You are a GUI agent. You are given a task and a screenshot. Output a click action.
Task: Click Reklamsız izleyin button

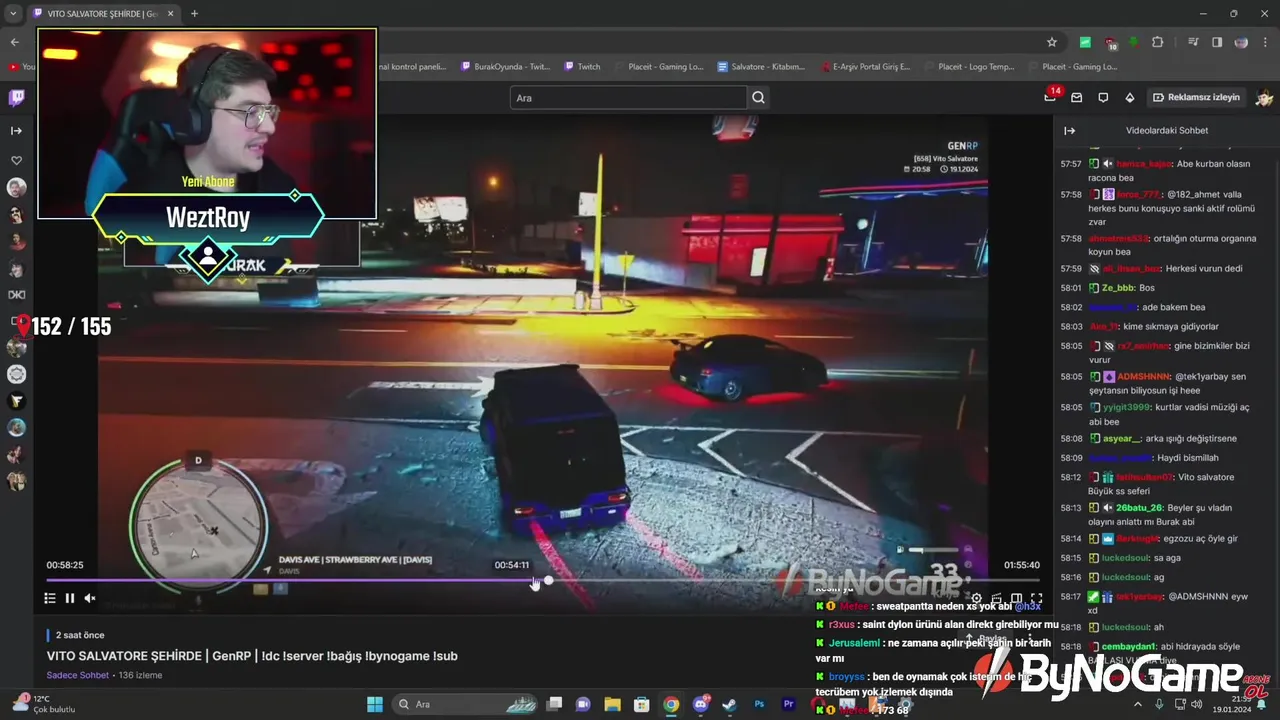pyautogui.click(x=1196, y=97)
